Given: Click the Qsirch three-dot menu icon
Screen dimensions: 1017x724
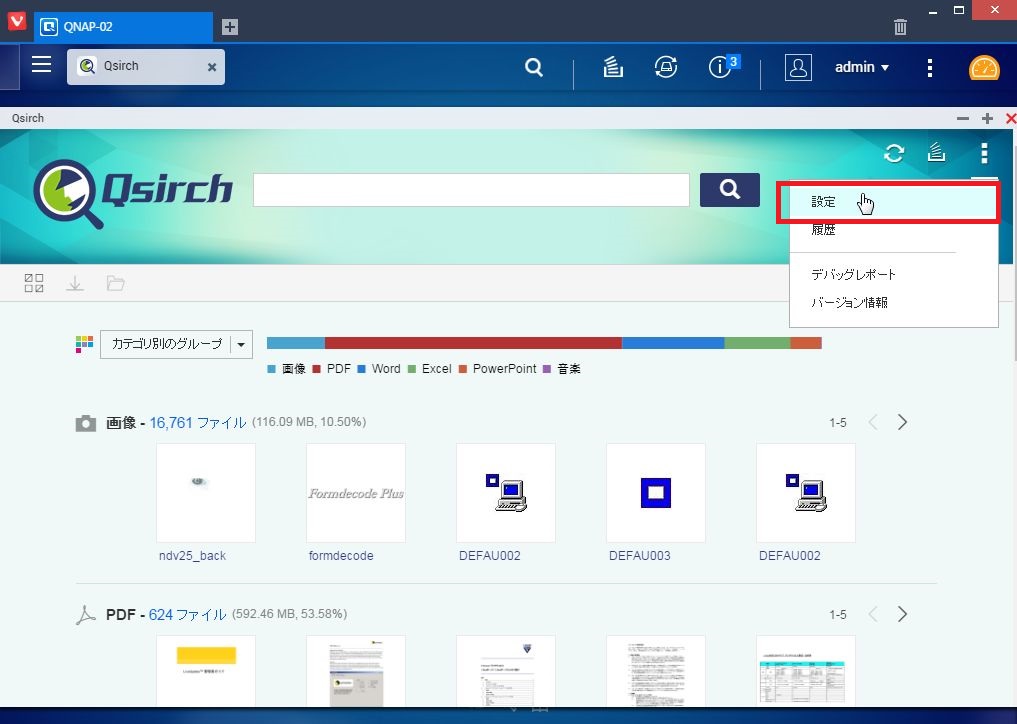Looking at the screenshot, I should point(984,153).
